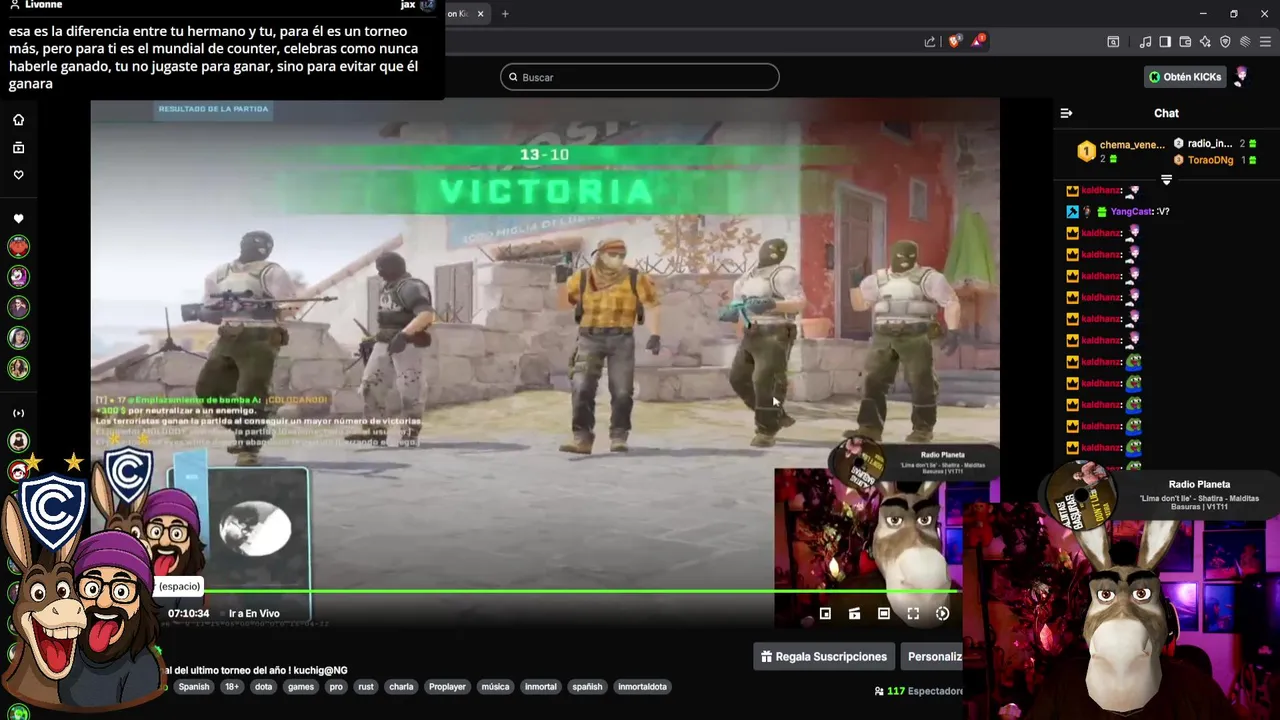Select the Spanish tag
1280x720 pixels.
(194, 687)
